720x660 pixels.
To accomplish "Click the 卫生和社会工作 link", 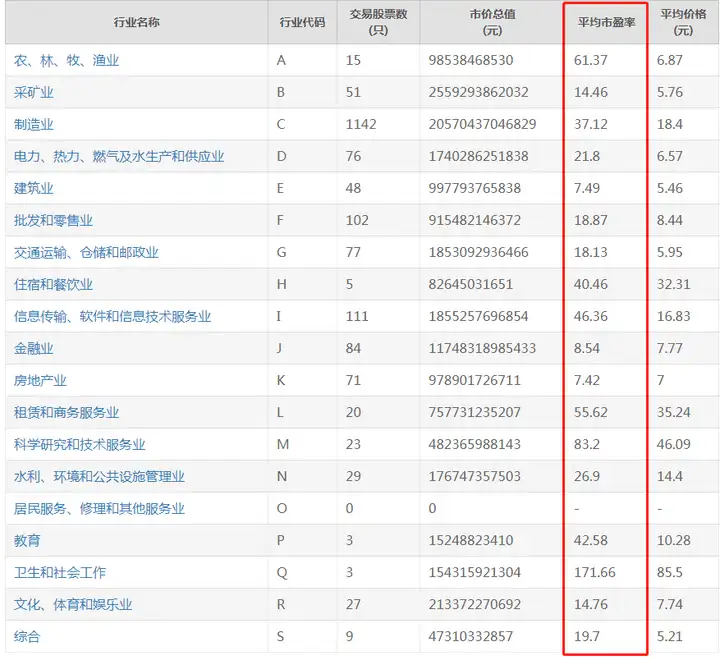I will tap(60, 572).
